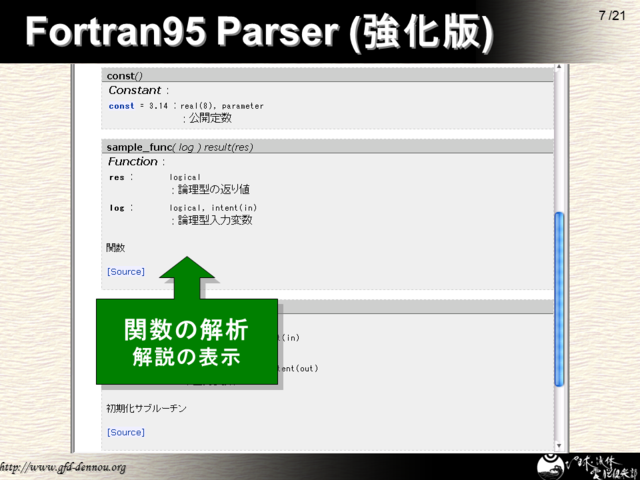Image resolution: width=640 pixels, height=480 pixels.
Task: Click the scrollbar down arrow
Action: tap(559, 444)
